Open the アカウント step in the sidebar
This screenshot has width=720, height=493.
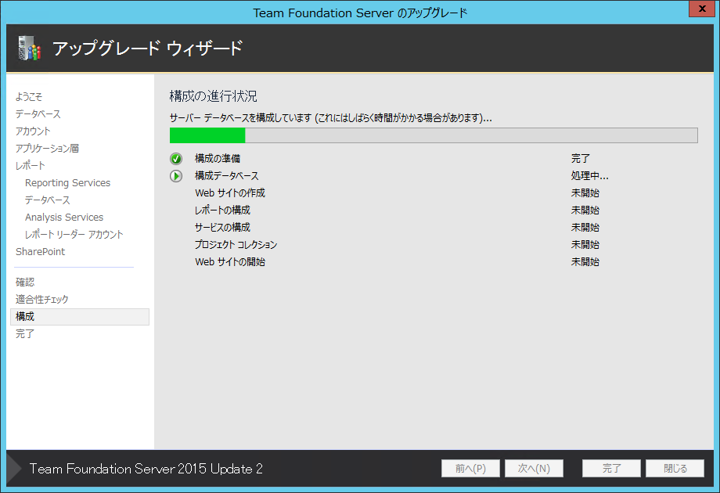(x=33, y=131)
